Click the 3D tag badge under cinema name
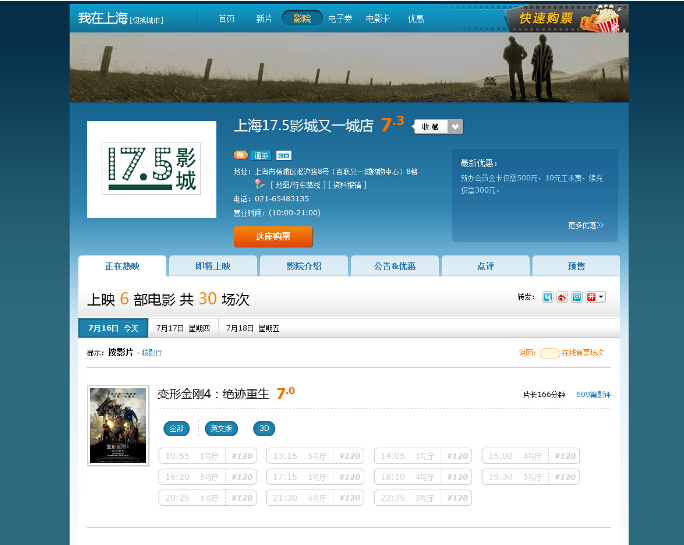The width and height of the screenshot is (684, 545). pyautogui.click(x=284, y=155)
